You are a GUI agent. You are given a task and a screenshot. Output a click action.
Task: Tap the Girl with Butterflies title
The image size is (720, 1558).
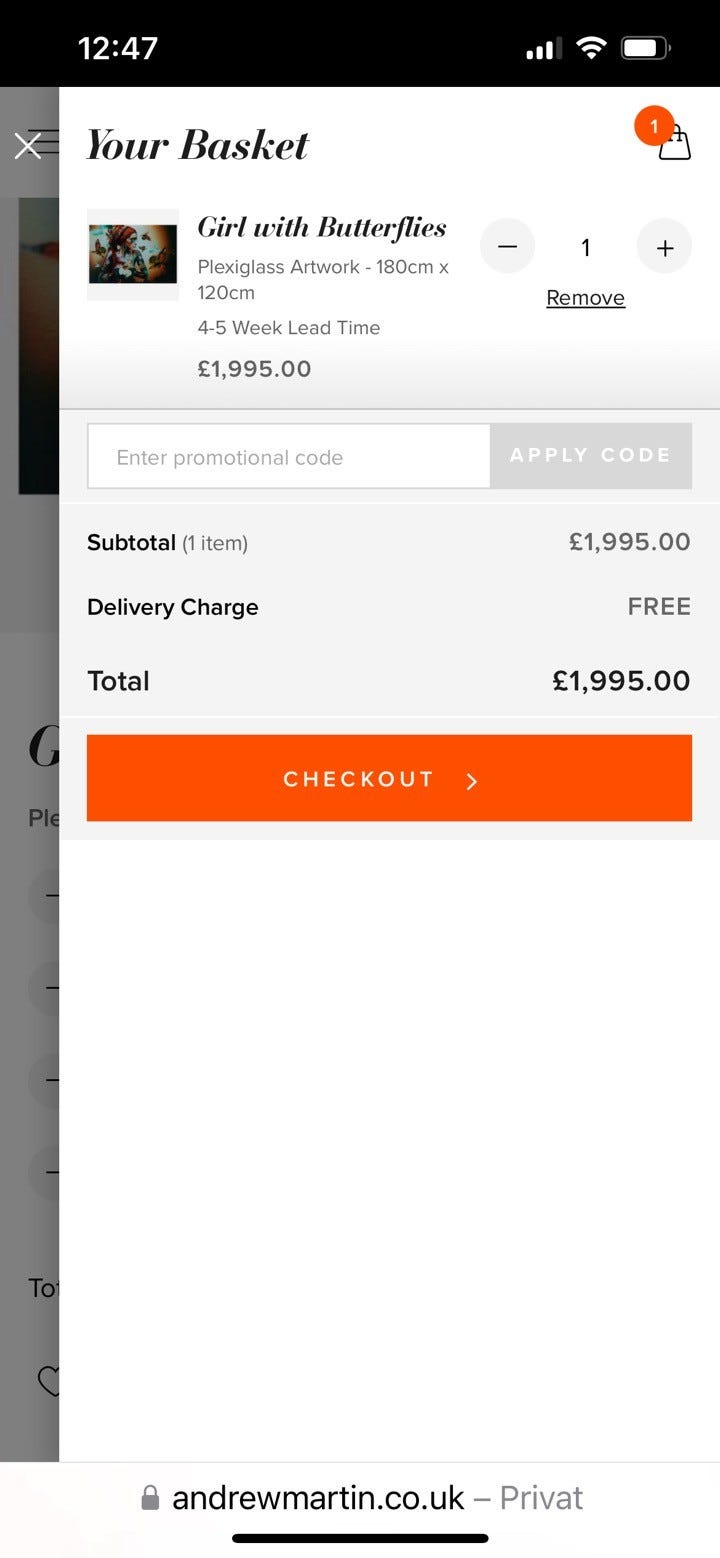[x=322, y=228]
